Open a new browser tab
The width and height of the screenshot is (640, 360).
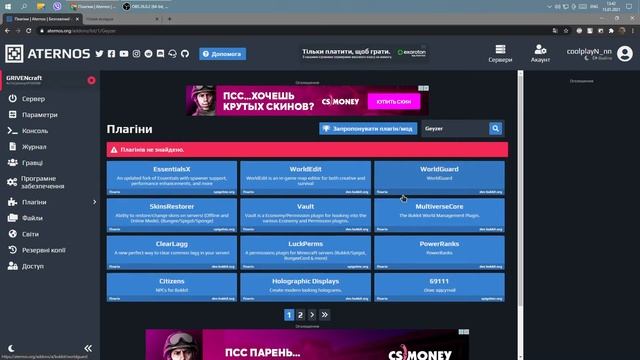(169, 19)
